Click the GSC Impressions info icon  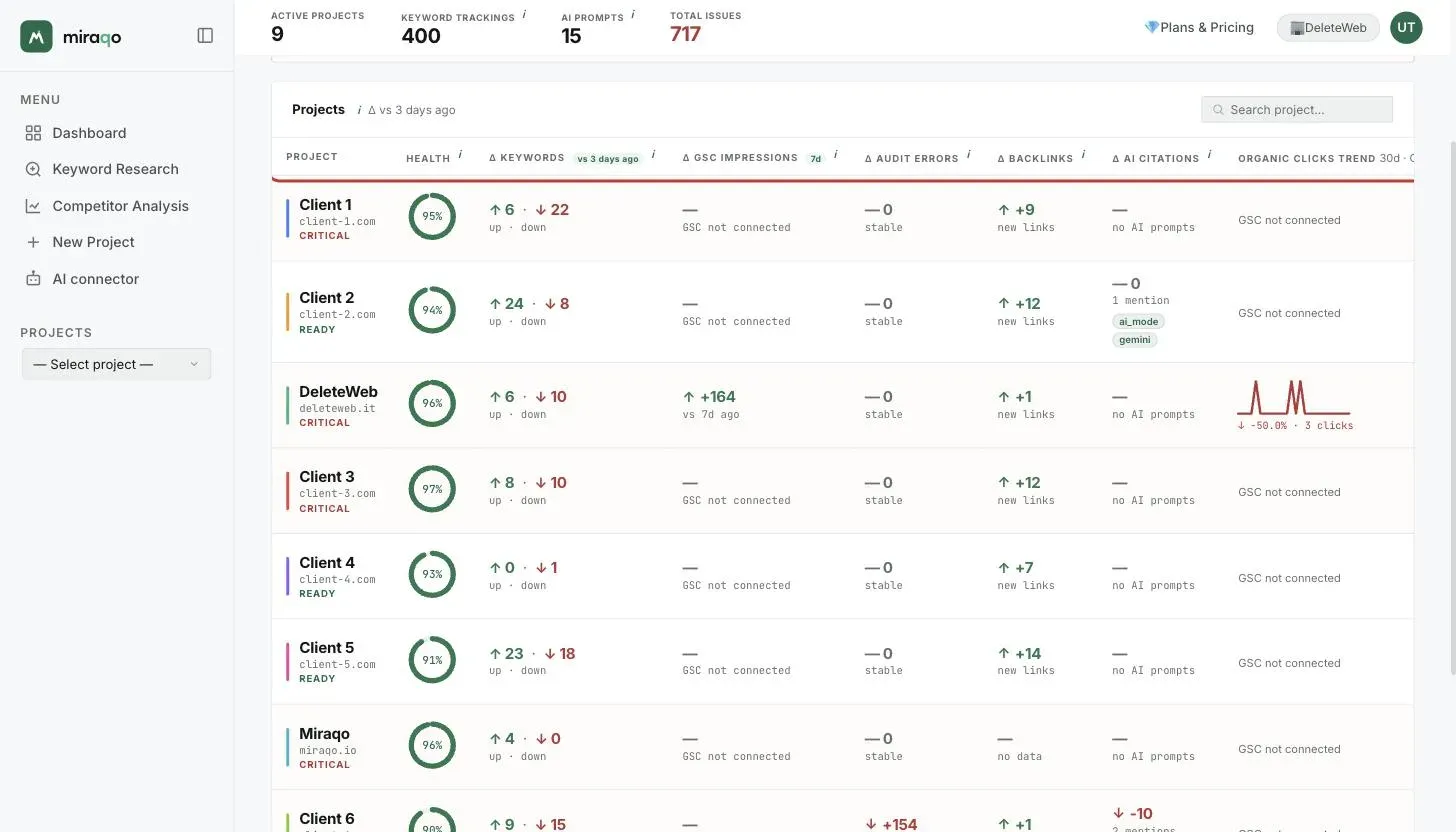tap(835, 155)
